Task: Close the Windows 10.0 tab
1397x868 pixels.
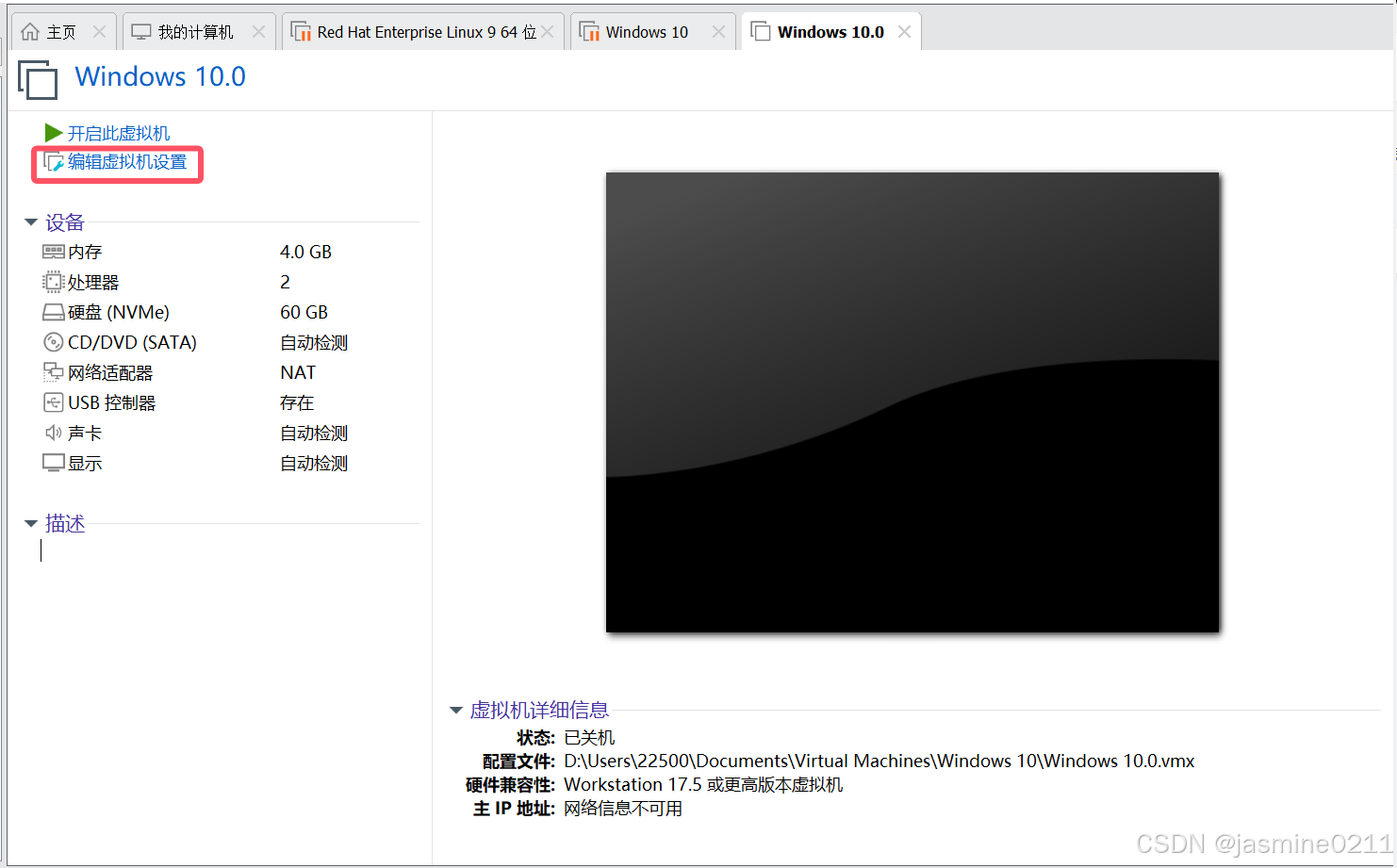Action: point(904,32)
